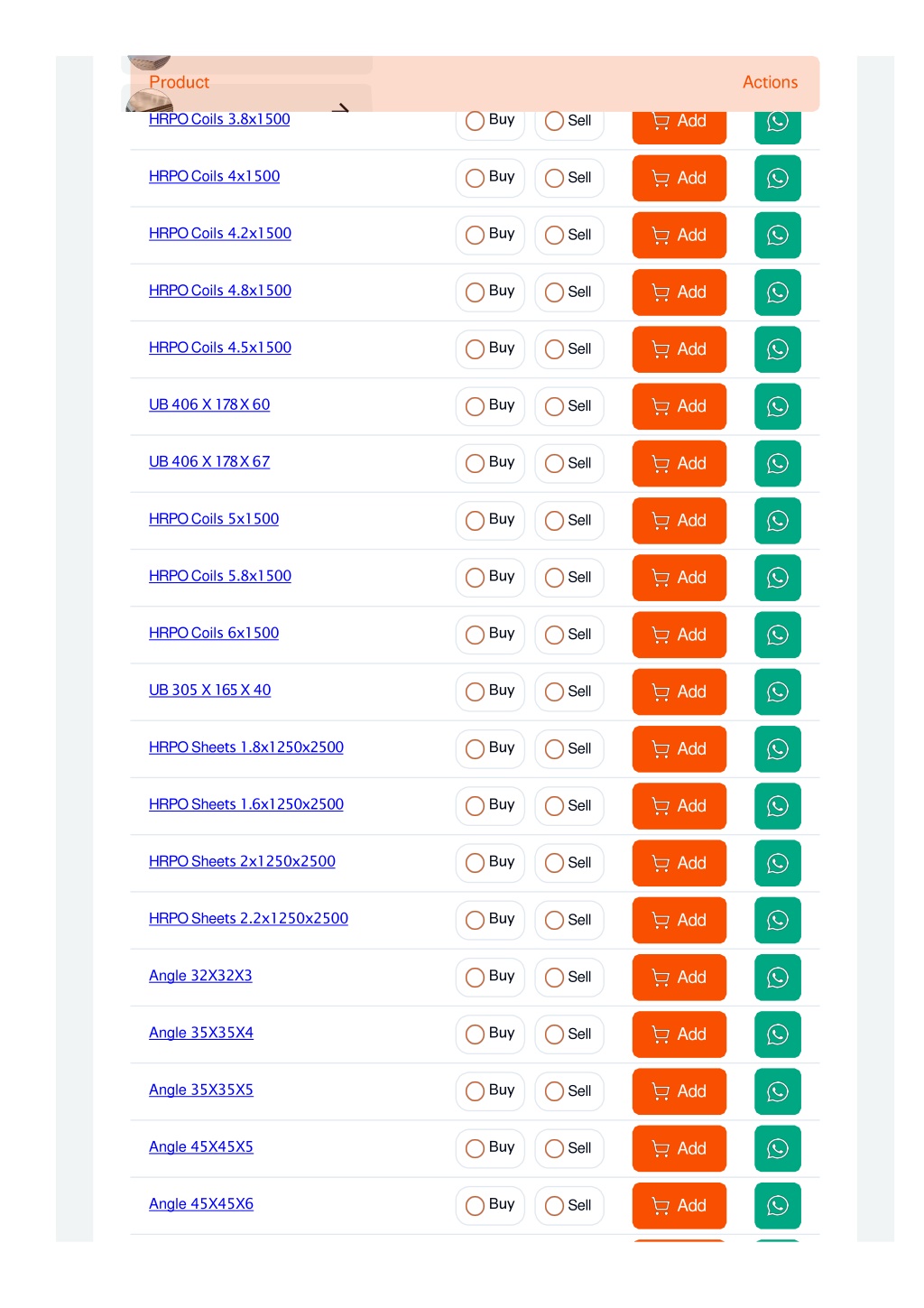Image resolution: width=924 pixels, height=1308 pixels.
Task: Select Buy for HRPO Coils 5.8x1500
Action: pos(490,577)
